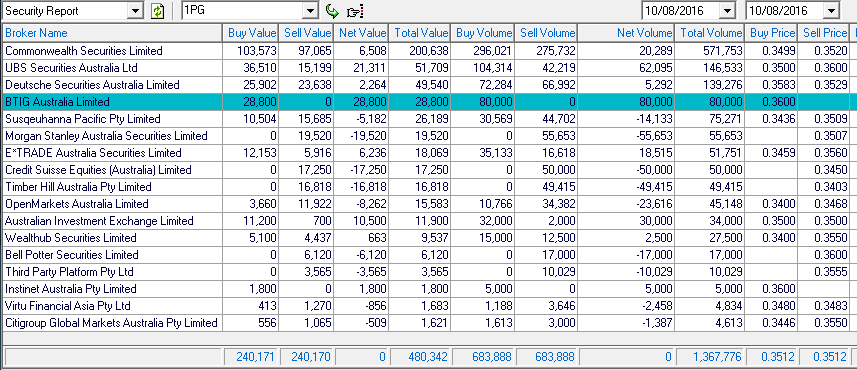This screenshot has width=857, height=370.
Task: Click Deutsche Total Value cell 49,540
Action: click(420, 85)
